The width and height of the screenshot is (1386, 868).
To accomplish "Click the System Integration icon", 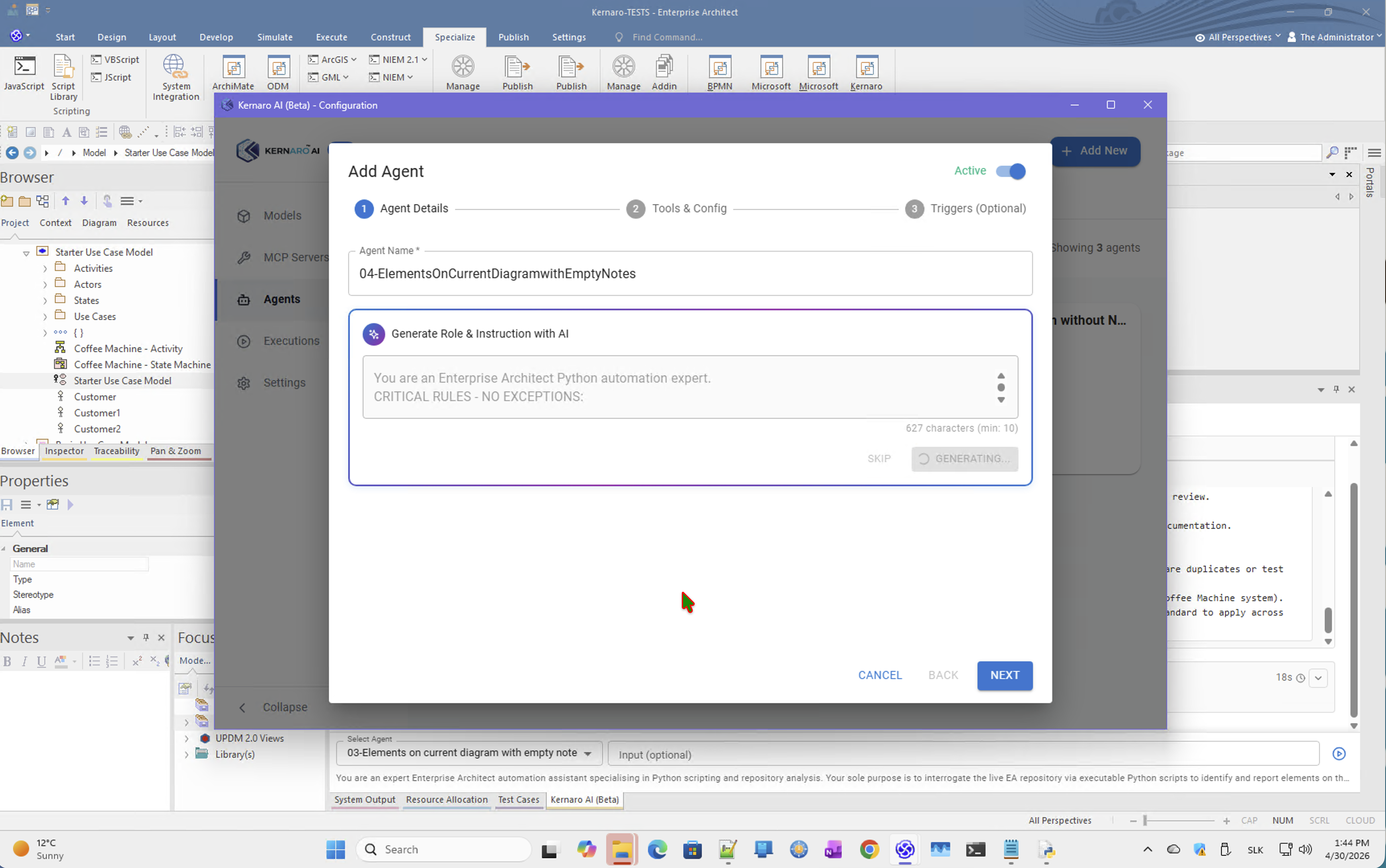I will coord(176,77).
